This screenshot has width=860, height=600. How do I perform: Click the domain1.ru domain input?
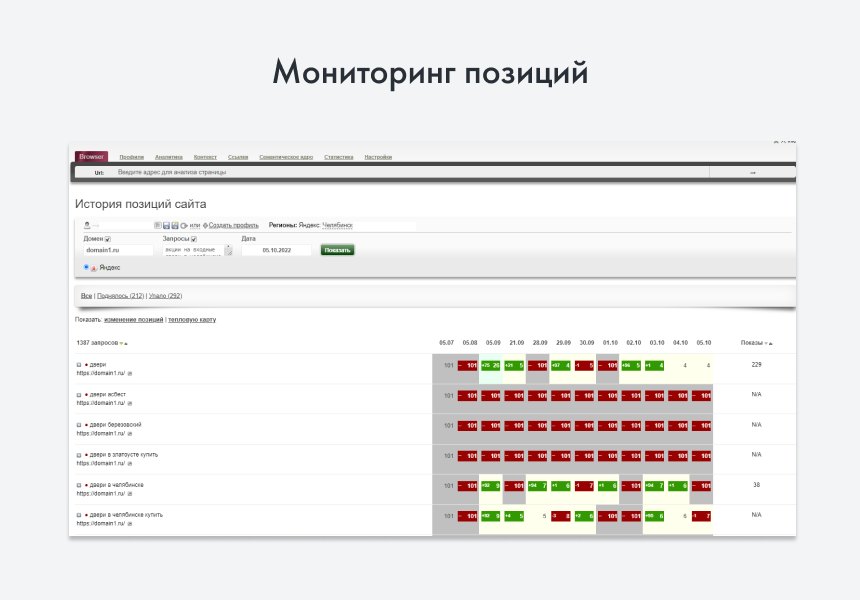[118, 250]
